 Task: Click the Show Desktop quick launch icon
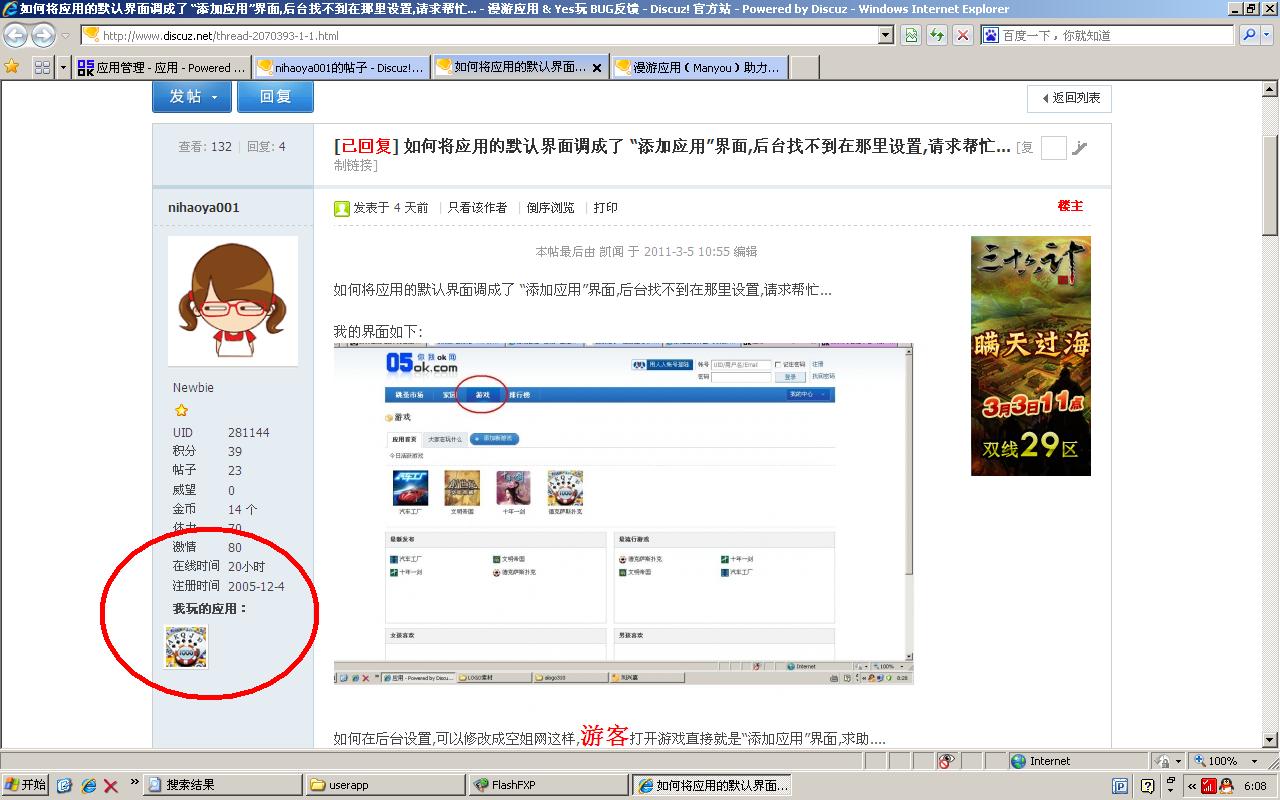(64, 786)
